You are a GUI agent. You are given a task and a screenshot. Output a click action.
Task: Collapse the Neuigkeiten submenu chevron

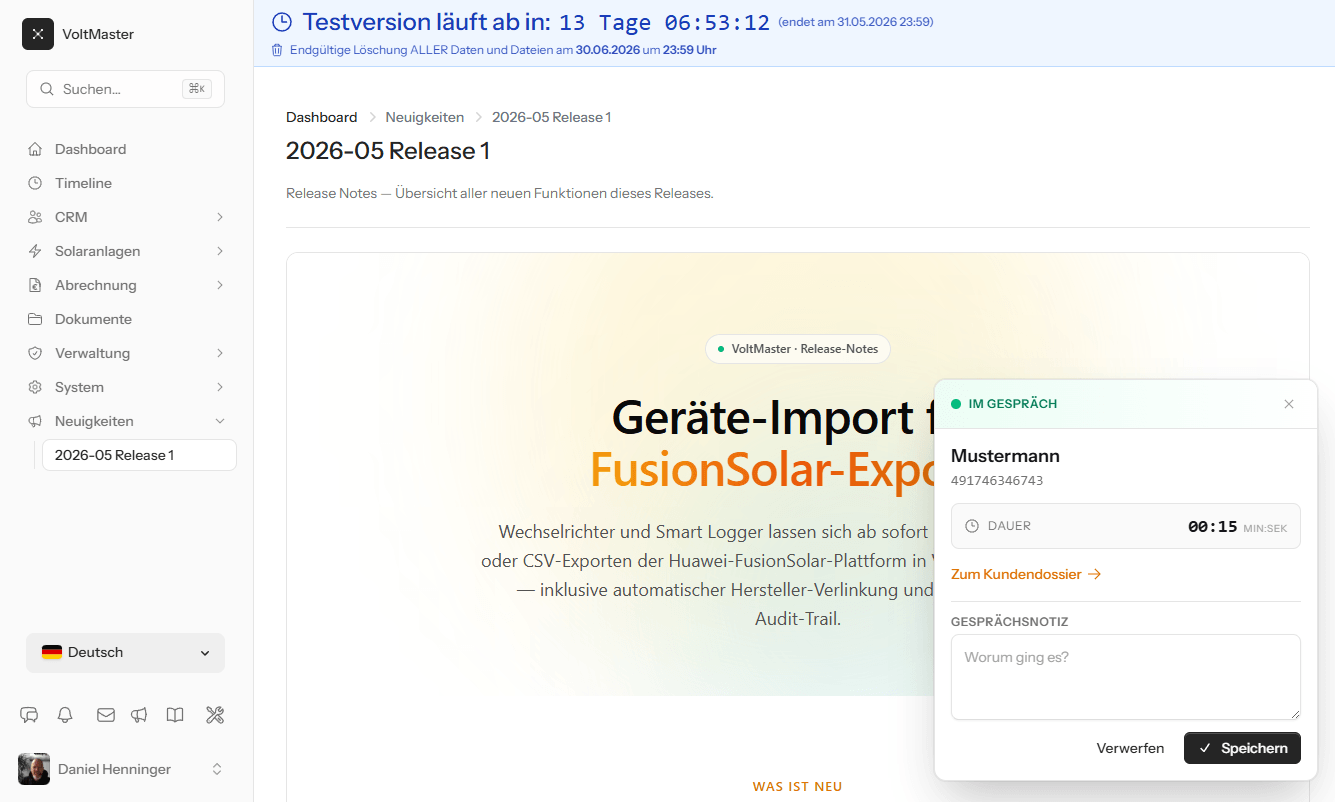[220, 421]
